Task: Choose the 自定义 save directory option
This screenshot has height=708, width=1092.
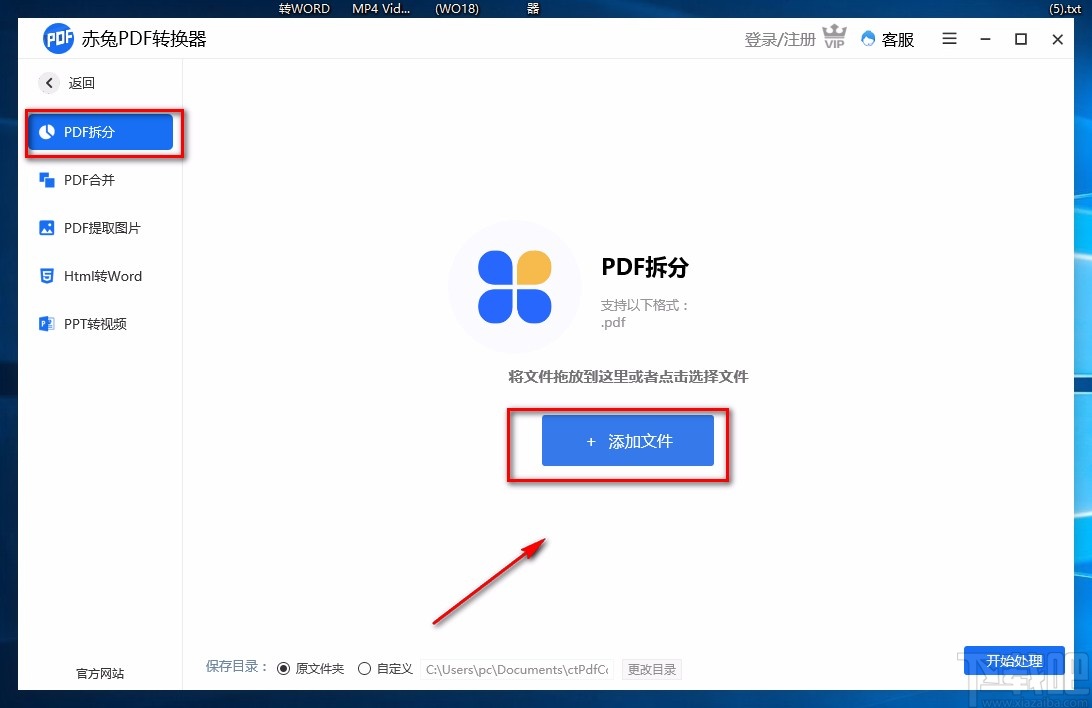Action: tap(364, 668)
